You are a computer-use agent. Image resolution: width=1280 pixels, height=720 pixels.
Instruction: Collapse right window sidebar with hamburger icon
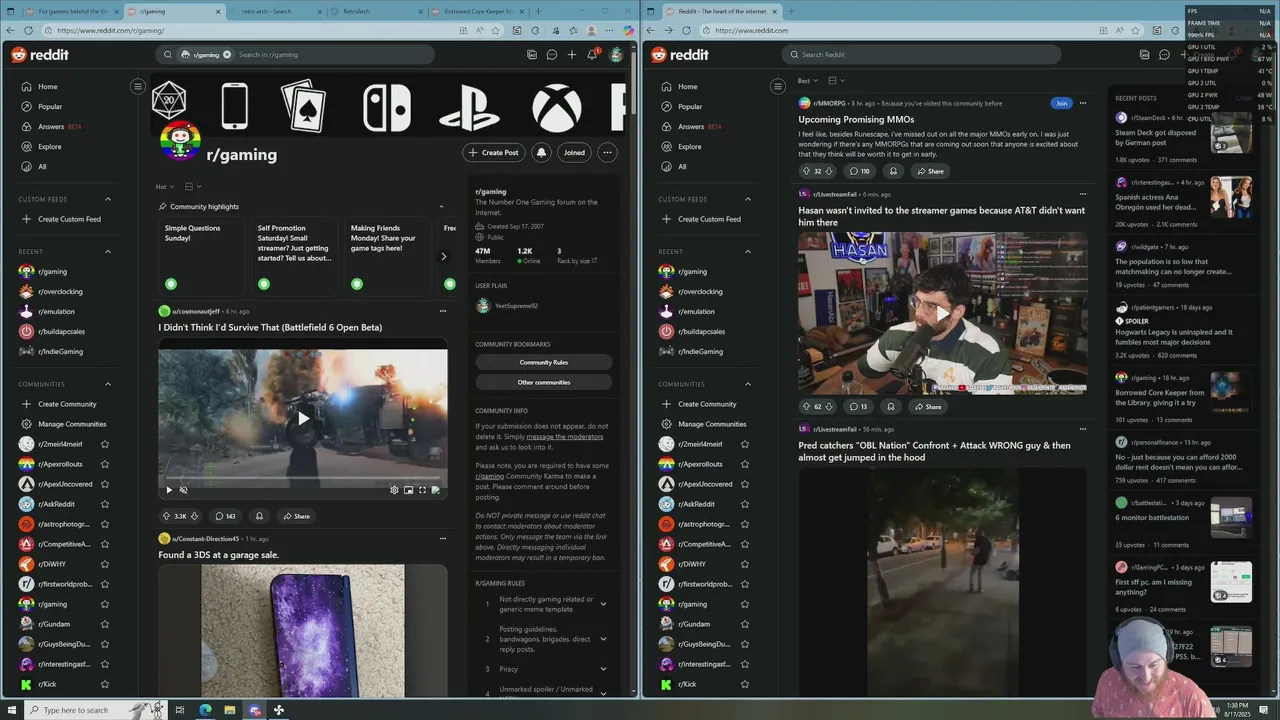click(x=778, y=87)
